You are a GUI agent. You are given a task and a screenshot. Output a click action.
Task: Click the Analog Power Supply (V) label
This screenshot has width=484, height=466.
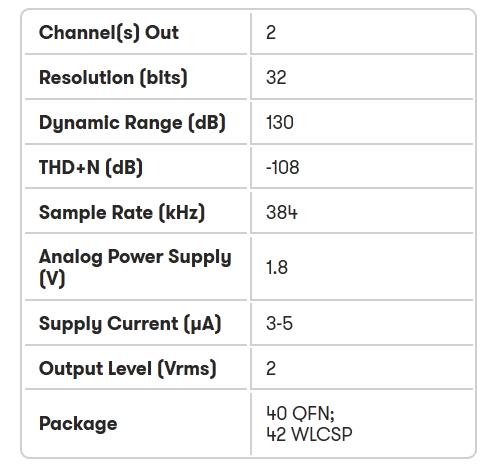click(135, 268)
